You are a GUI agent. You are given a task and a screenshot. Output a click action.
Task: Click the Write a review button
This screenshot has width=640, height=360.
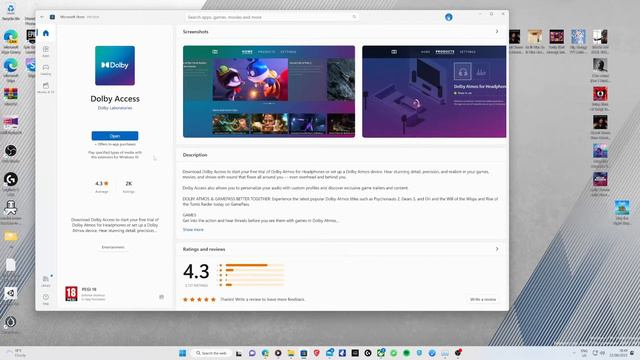pos(483,299)
